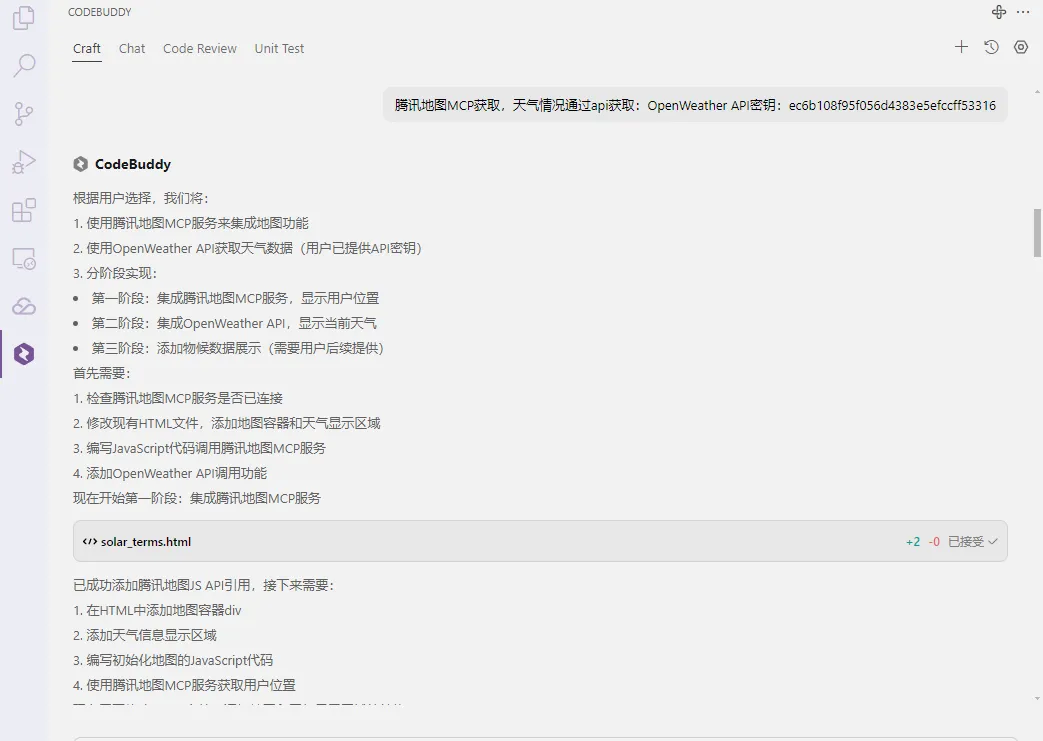Switch to the Chat tab

[132, 49]
